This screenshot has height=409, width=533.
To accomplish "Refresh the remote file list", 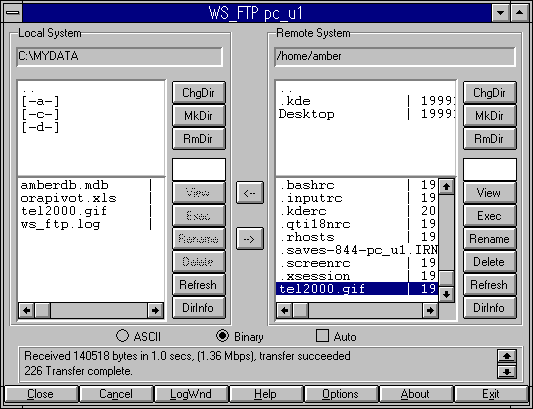I will 489,285.
